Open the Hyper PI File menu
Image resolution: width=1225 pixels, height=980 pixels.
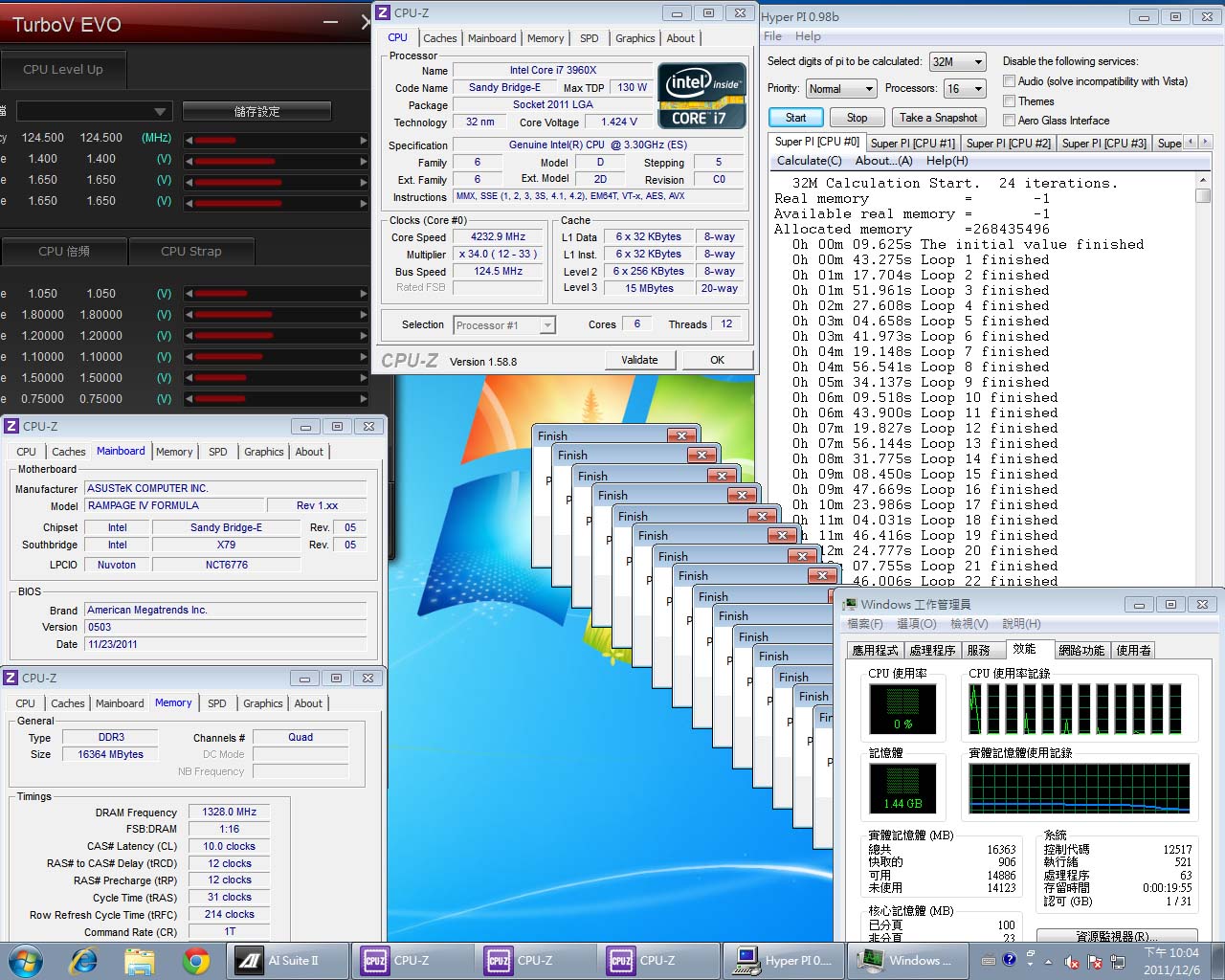pyautogui.click(x=773, y=36)
